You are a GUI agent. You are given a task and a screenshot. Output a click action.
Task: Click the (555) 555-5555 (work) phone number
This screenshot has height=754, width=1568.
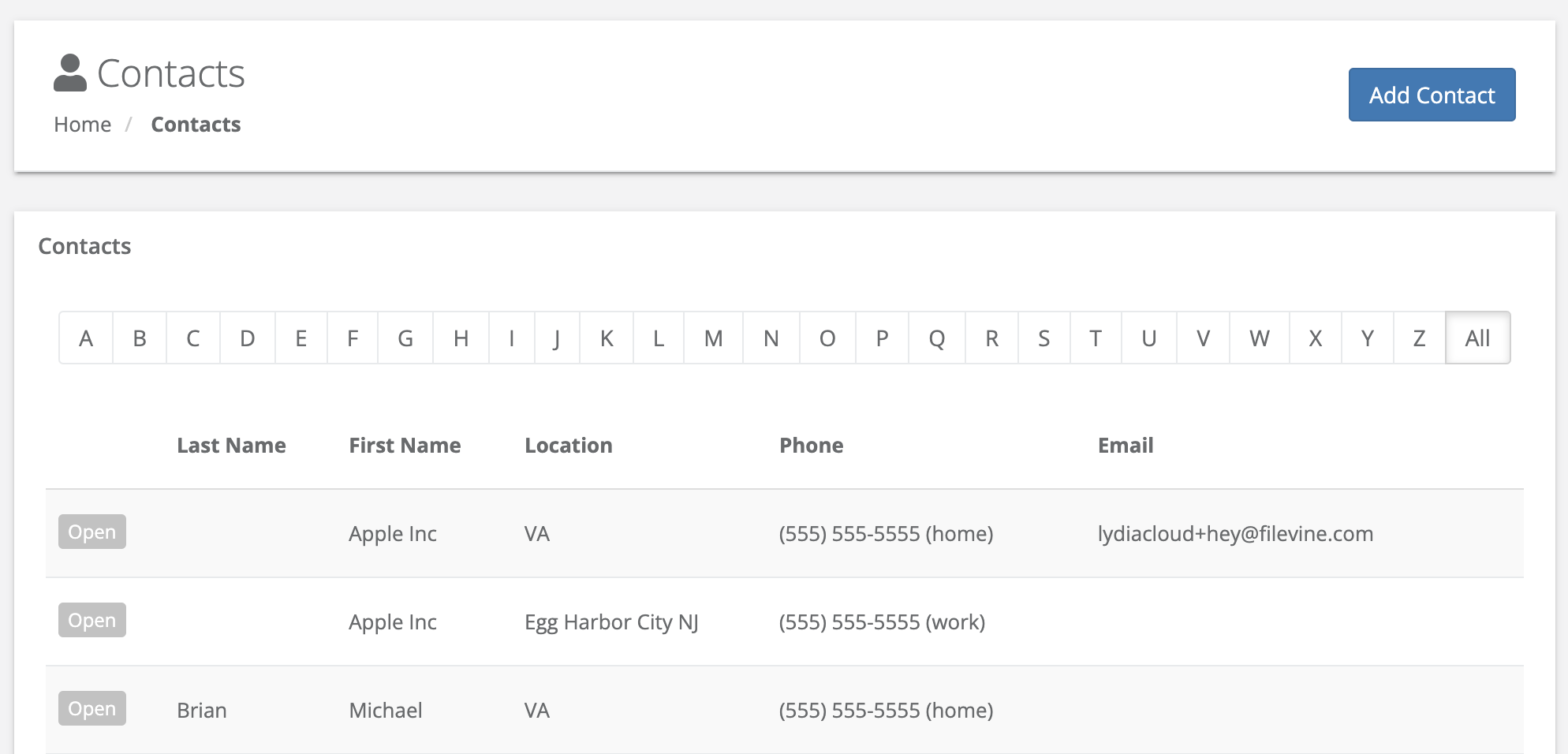pyautogui.click(x=882, y=622)
